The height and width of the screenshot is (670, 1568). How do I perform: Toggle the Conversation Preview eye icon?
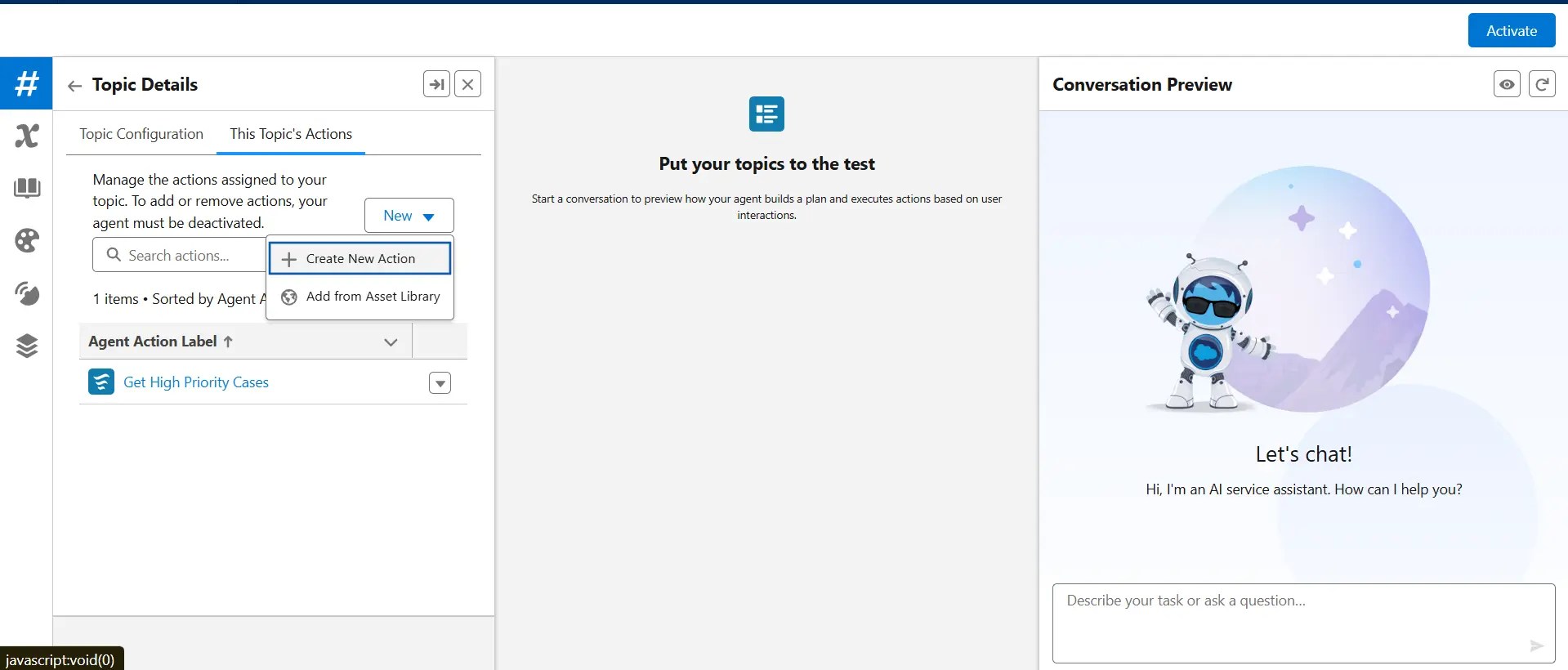tap(1507, 84)
